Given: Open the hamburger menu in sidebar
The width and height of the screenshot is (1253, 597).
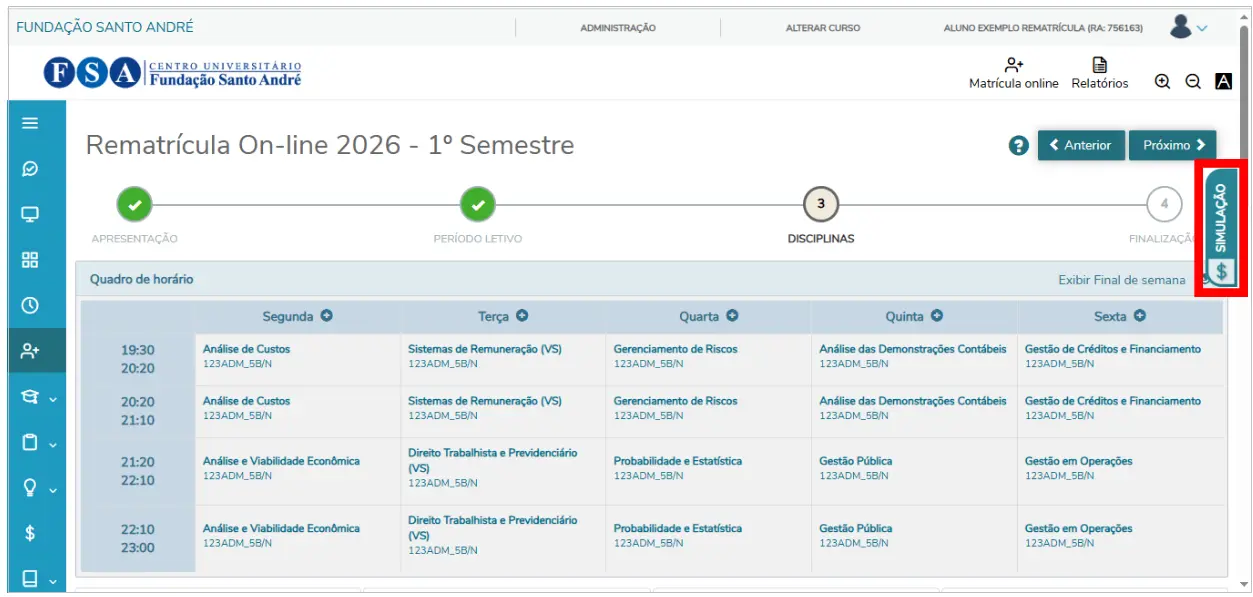Looking at the screenshot, I should tap(30, 123).
